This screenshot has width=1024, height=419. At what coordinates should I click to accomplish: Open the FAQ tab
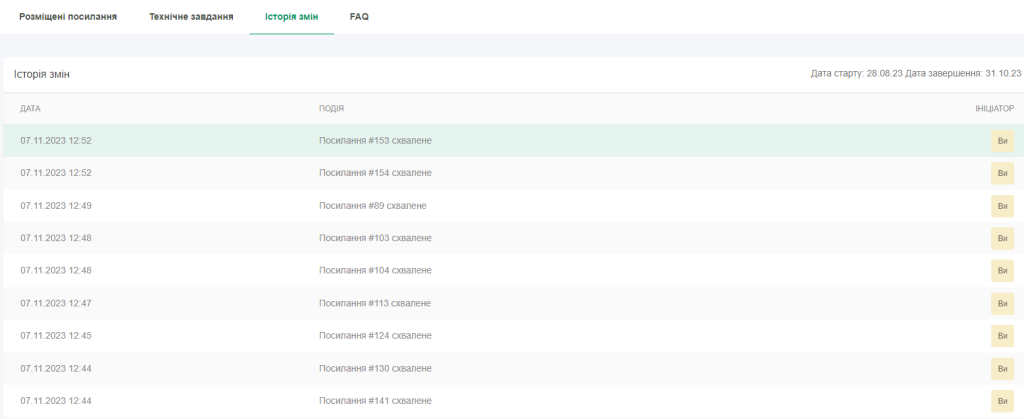click(359, 17)
